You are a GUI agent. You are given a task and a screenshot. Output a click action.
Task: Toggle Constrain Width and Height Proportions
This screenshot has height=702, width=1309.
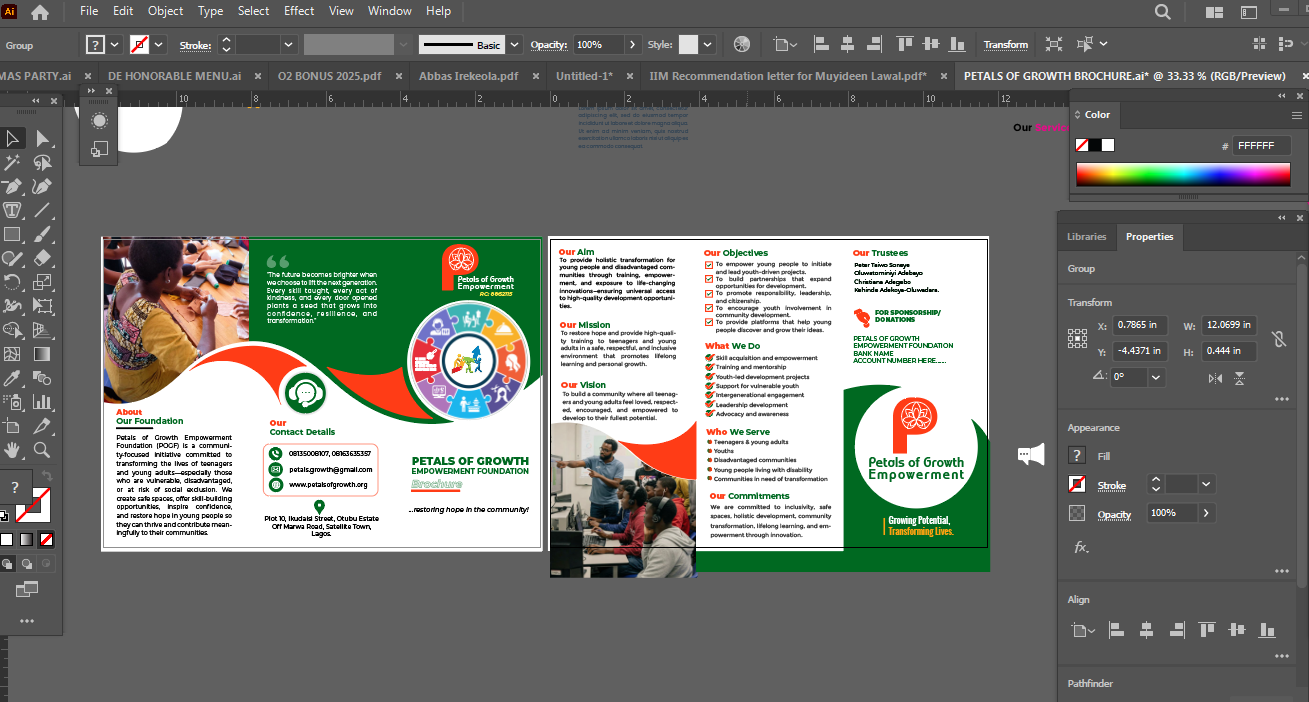[x=1278, y=339]
